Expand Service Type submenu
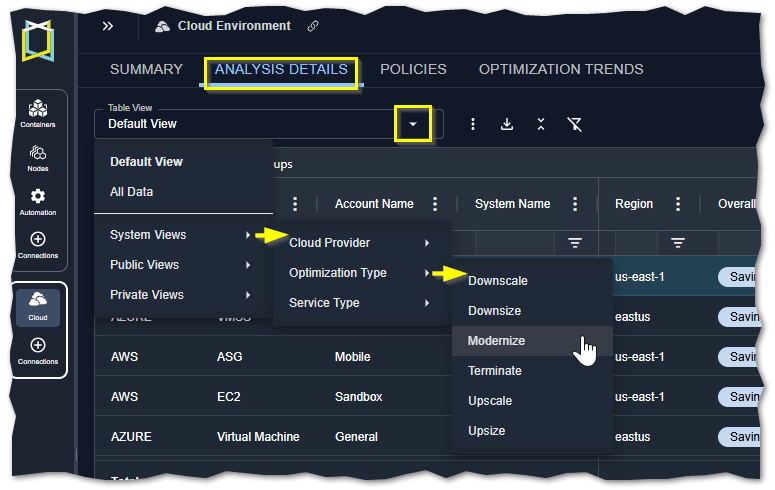Screen dimensions: 775x490 point(362,303)
